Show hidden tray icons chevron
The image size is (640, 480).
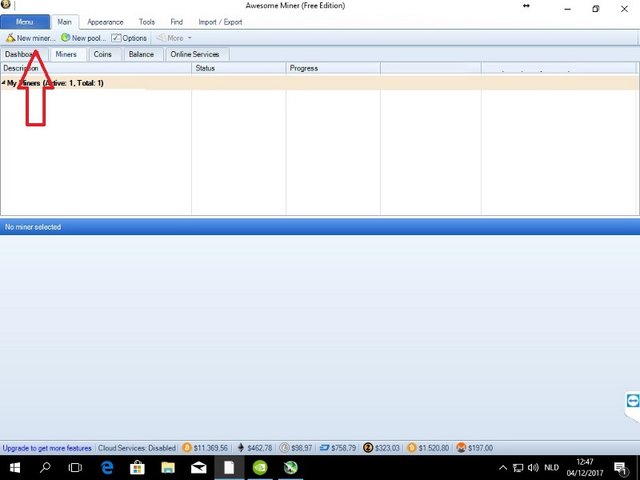(x=503, y=468)
